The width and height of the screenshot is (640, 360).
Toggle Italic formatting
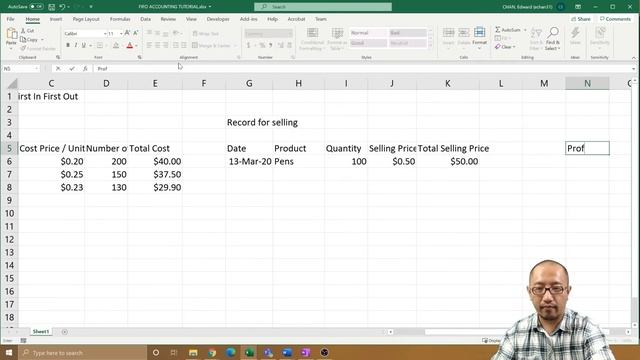(76, 45)
